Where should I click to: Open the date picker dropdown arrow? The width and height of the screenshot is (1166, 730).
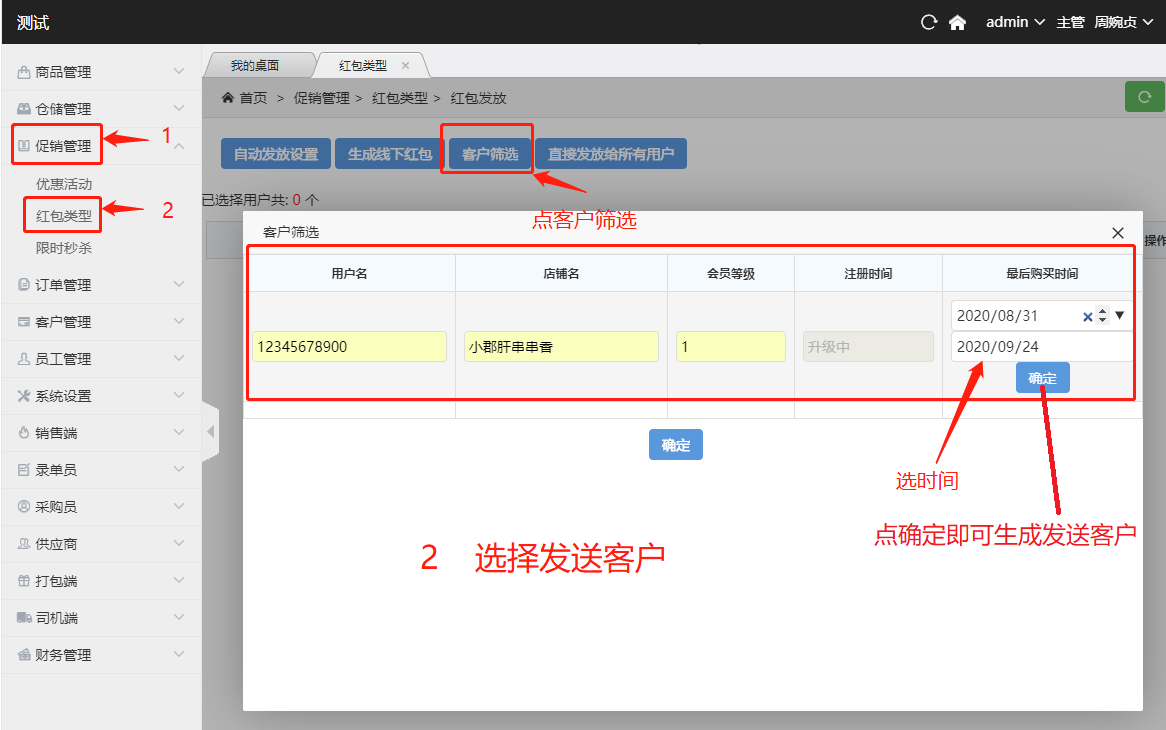1119,315
